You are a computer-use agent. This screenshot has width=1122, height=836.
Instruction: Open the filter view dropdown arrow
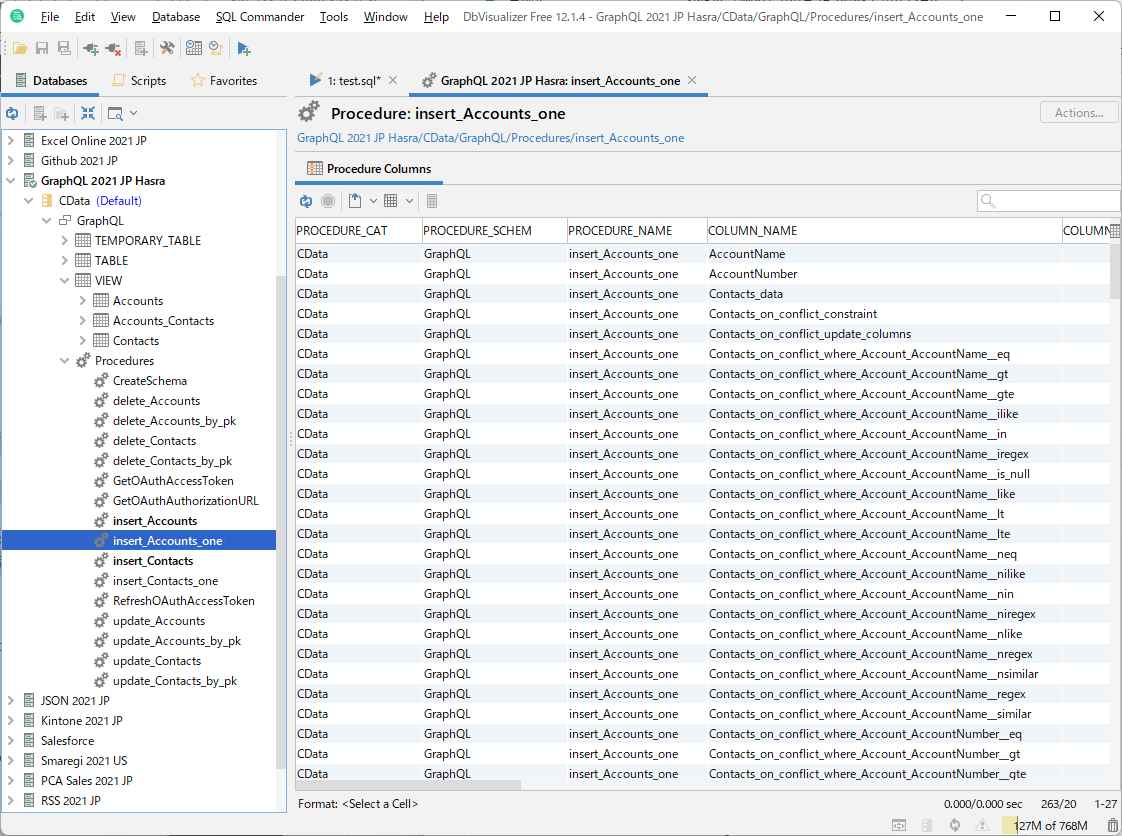[134, 113]
